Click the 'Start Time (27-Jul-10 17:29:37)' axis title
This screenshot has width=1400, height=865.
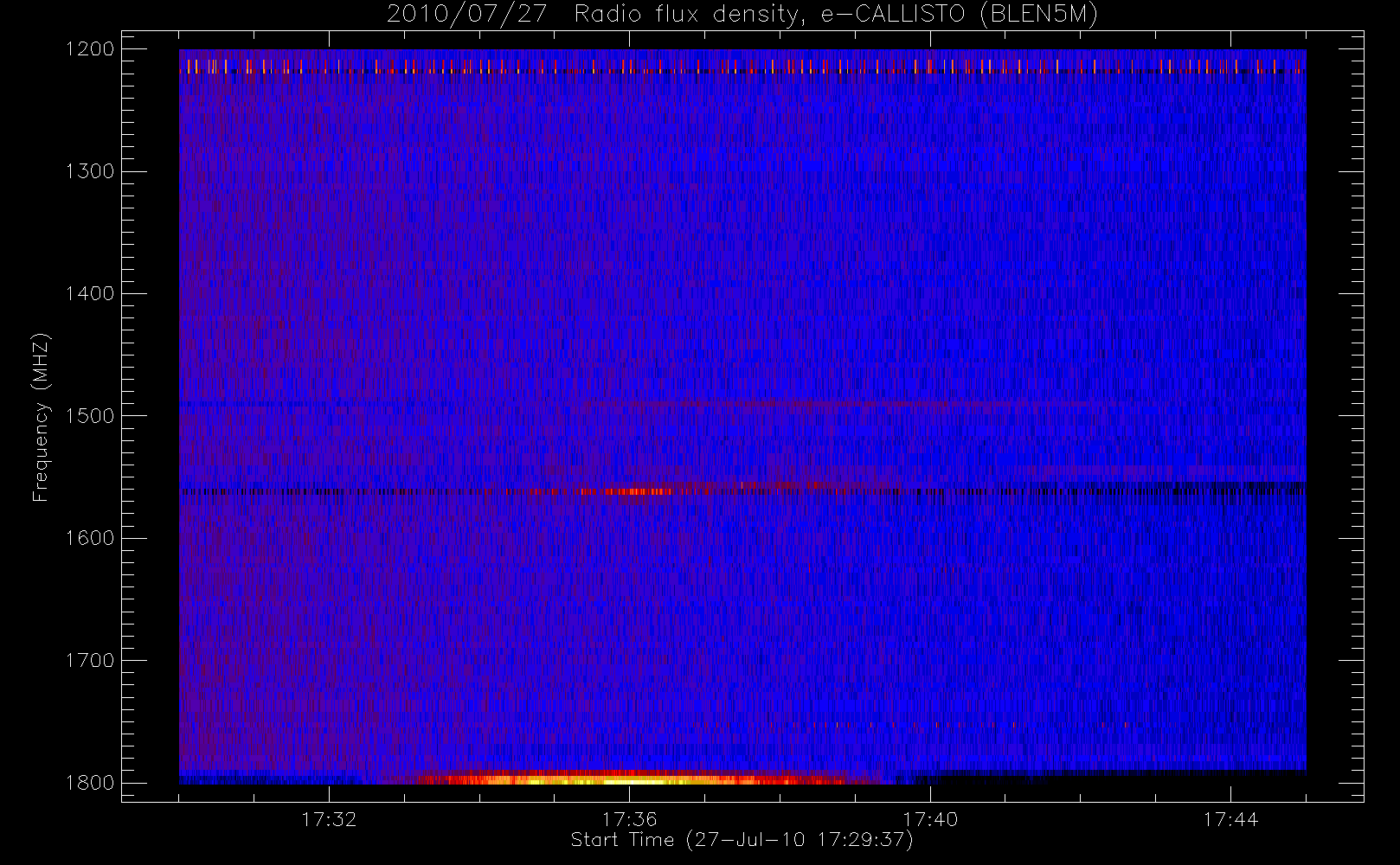[x=742, y=840]
